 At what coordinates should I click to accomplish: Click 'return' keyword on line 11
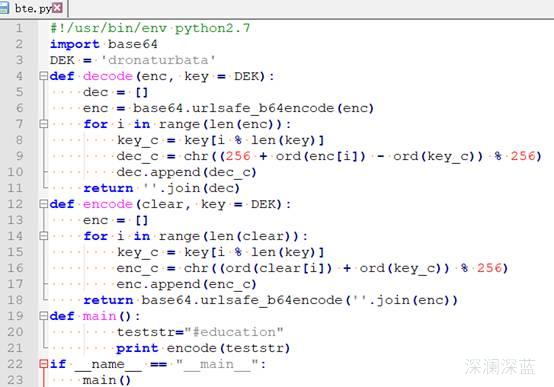coord(108,188)
